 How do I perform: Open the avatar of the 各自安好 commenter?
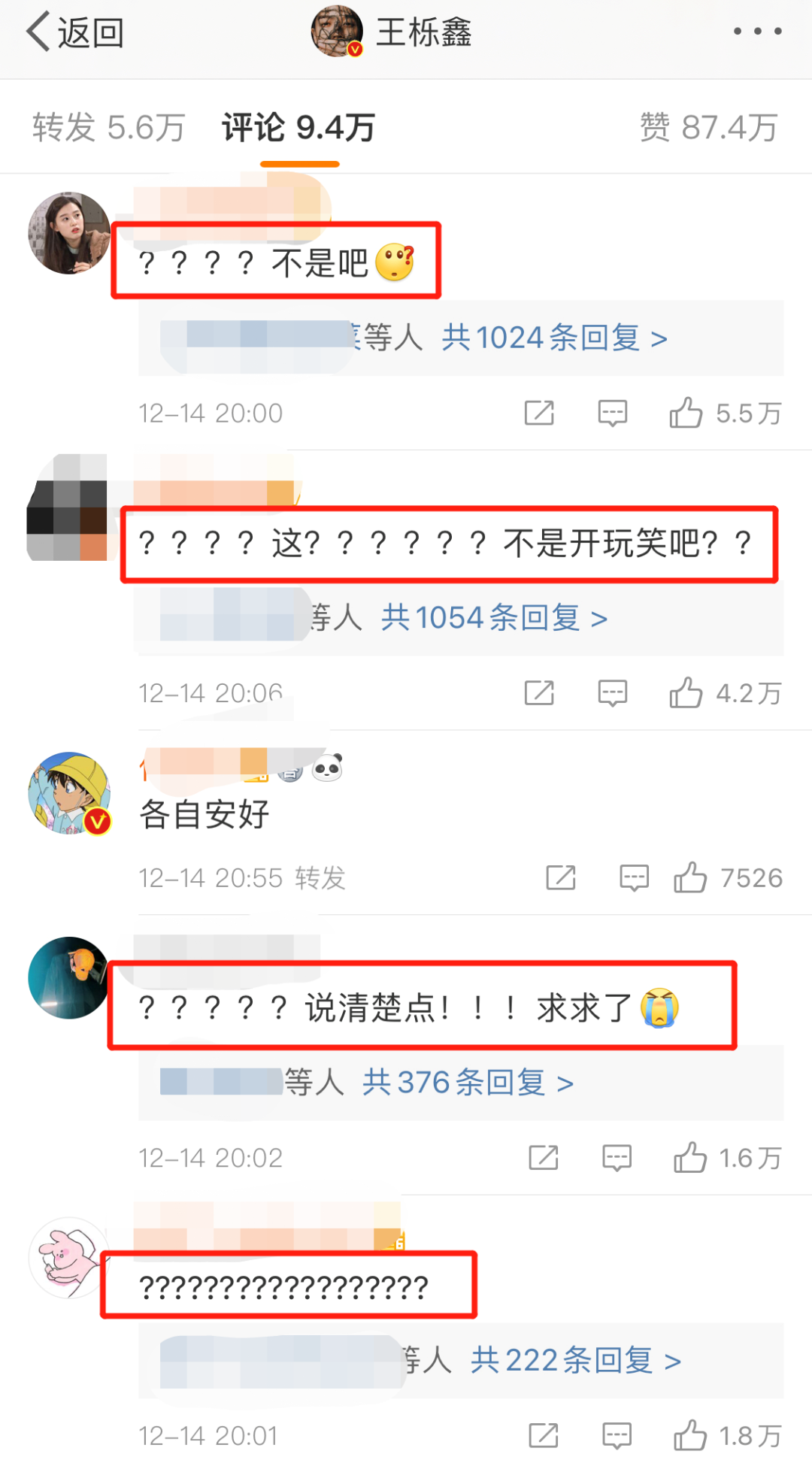pos(69,793)
